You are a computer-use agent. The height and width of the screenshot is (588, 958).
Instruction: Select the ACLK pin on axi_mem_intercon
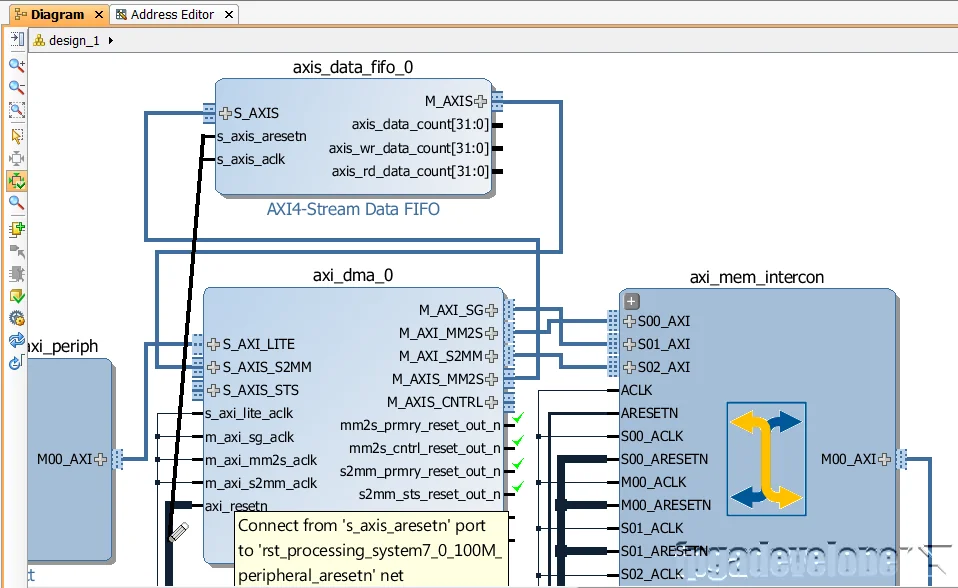tap(637, 390)
